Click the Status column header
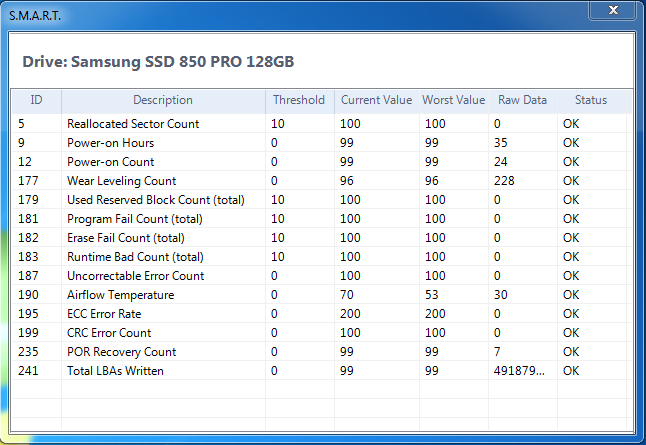This screenshot has height=445, width=646. coord(591,100)
